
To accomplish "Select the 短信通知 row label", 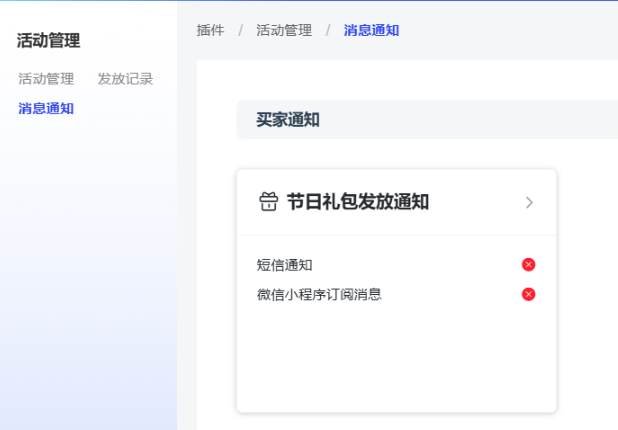I will tap(285, 265).
